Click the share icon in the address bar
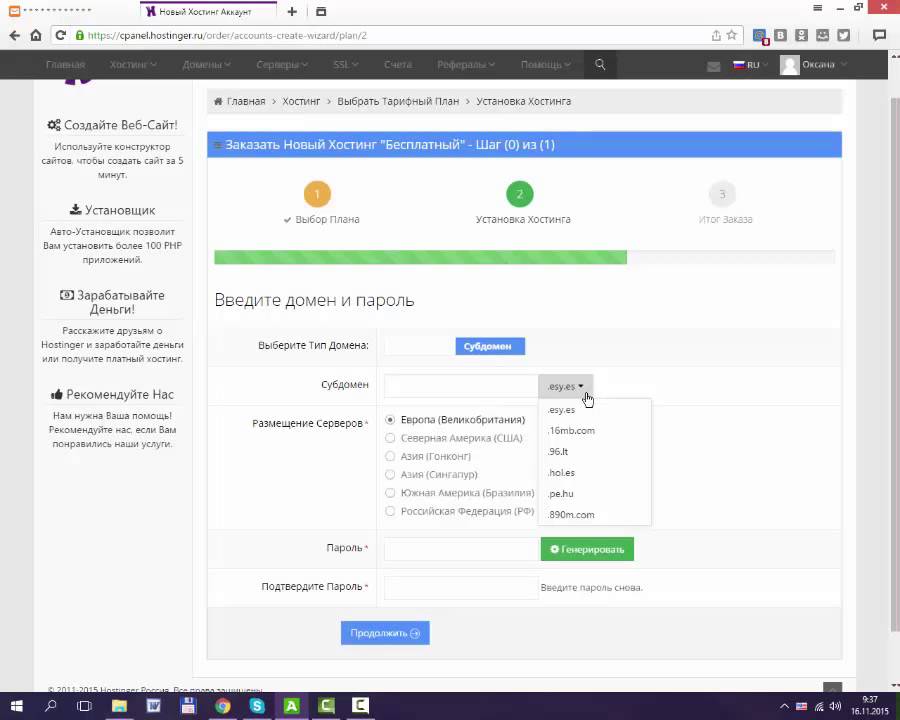Image resolution: width=900 pixels, height=720 pixels. point(716,35)
